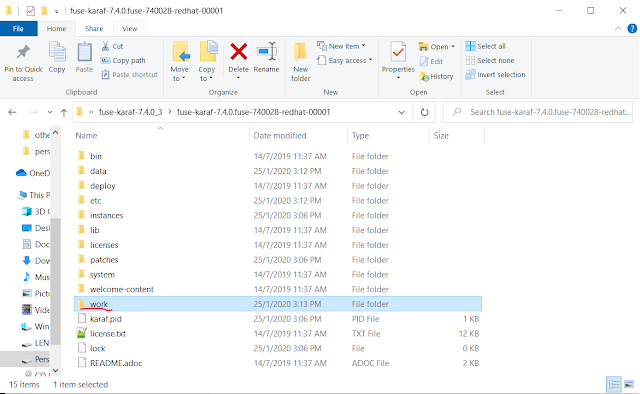Switch to Details view layout
Screen dimensions: 640x394
(x=614, y=384)
